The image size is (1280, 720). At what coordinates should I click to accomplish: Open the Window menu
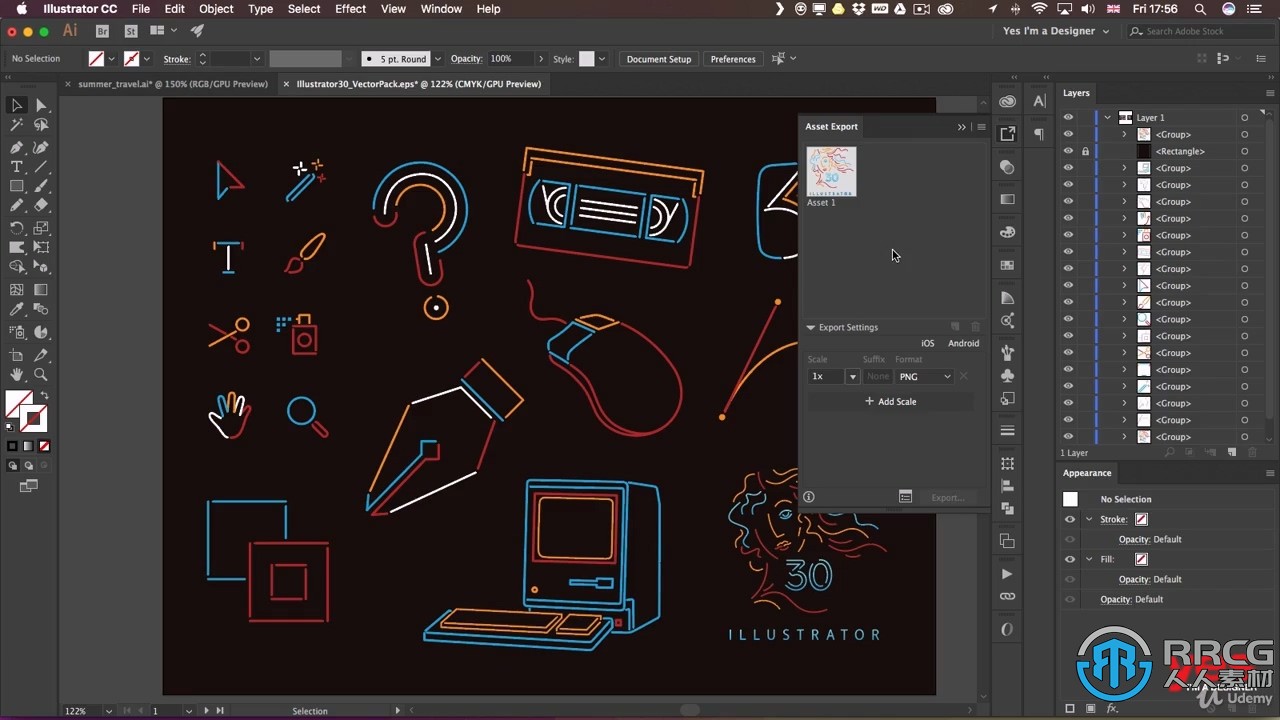coord(441,9)
